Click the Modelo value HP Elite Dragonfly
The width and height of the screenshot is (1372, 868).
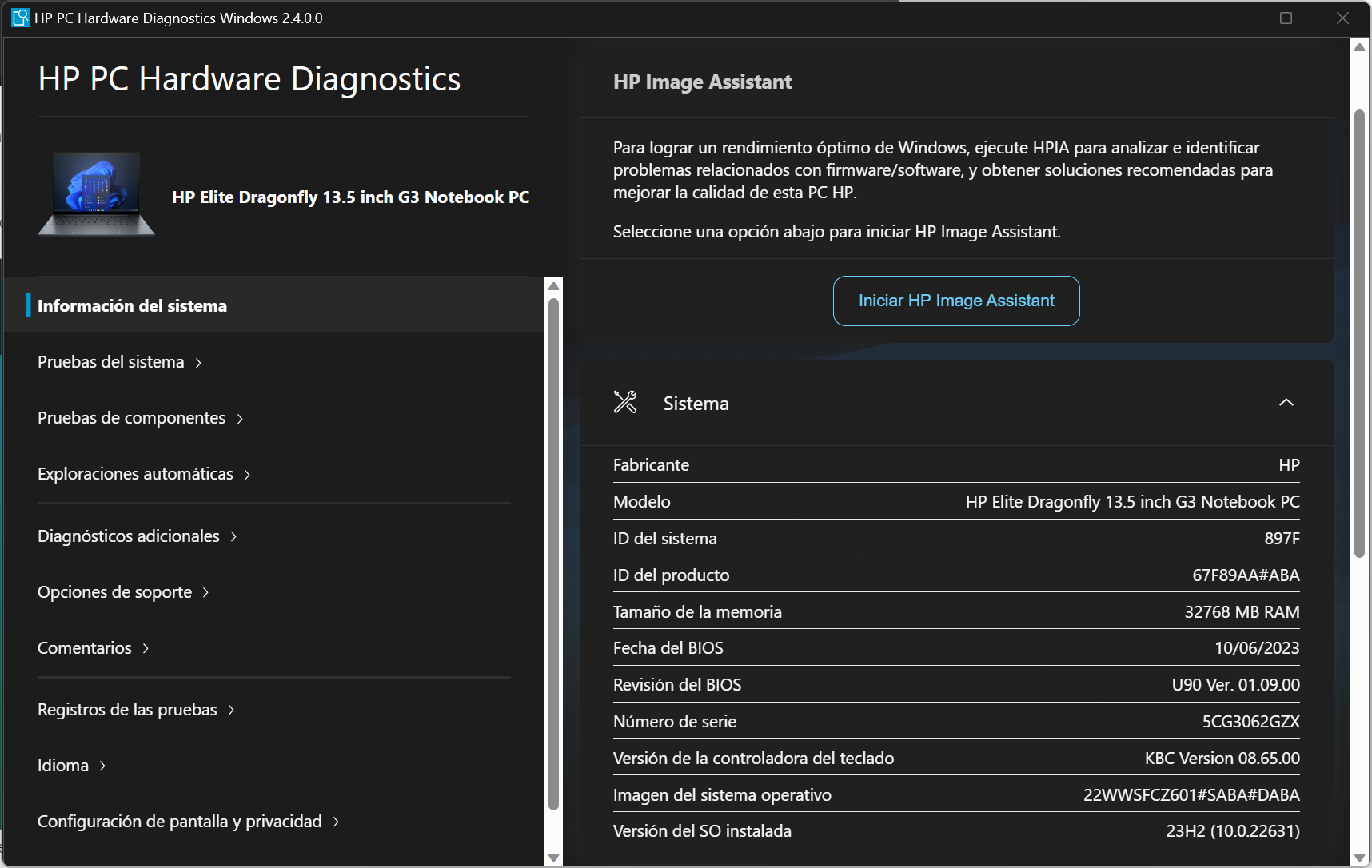1132,502
